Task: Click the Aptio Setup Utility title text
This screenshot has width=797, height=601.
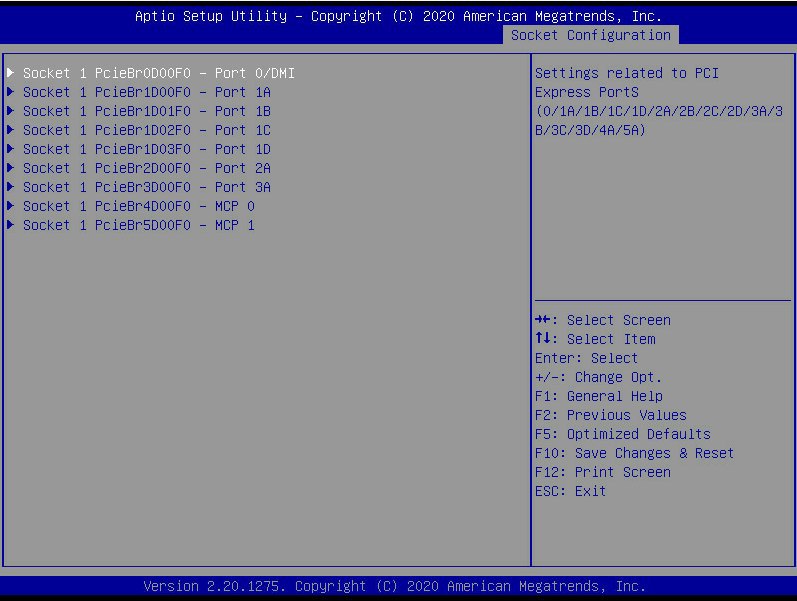Action: (398, 16)
